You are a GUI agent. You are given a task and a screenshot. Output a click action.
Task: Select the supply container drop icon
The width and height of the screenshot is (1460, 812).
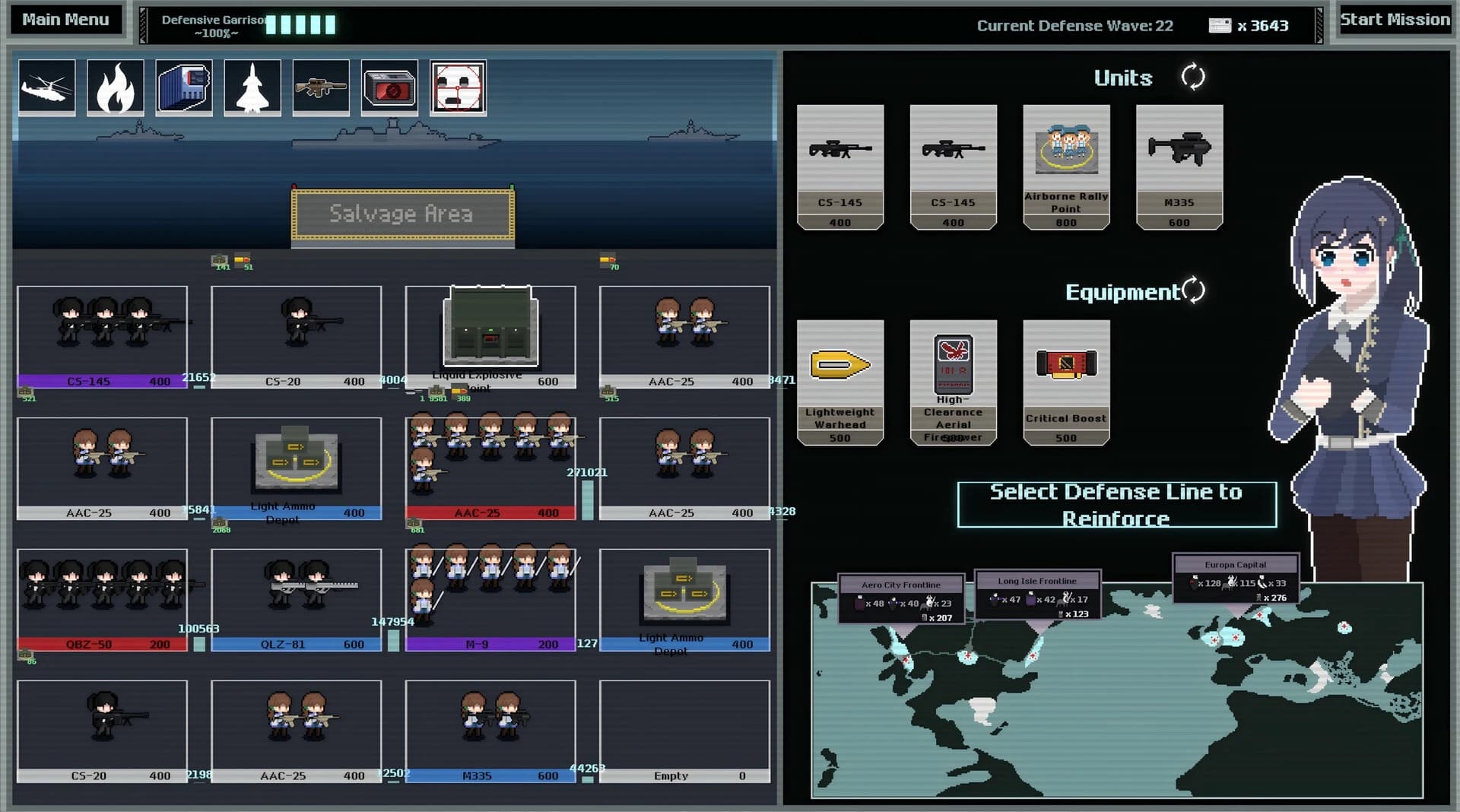(x=183, y=87)
